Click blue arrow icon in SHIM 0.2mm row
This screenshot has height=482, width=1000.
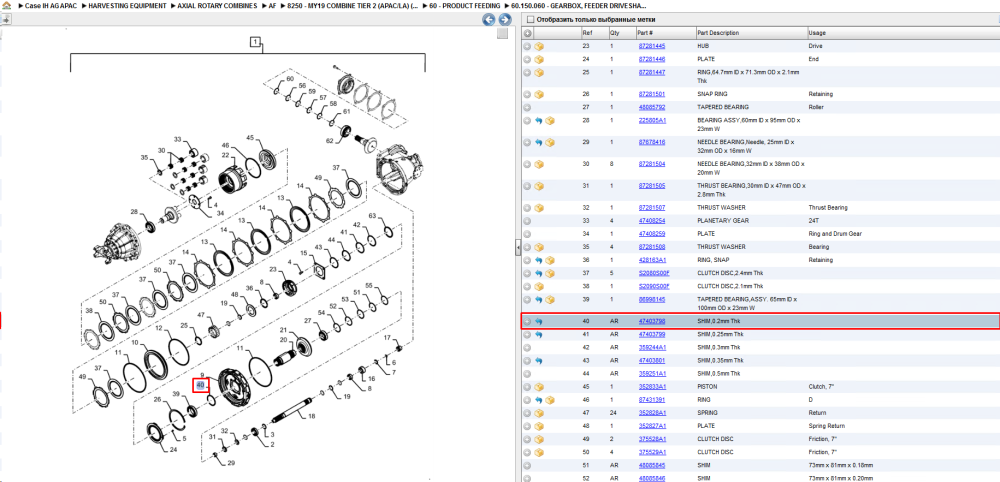tap(539, 321)
